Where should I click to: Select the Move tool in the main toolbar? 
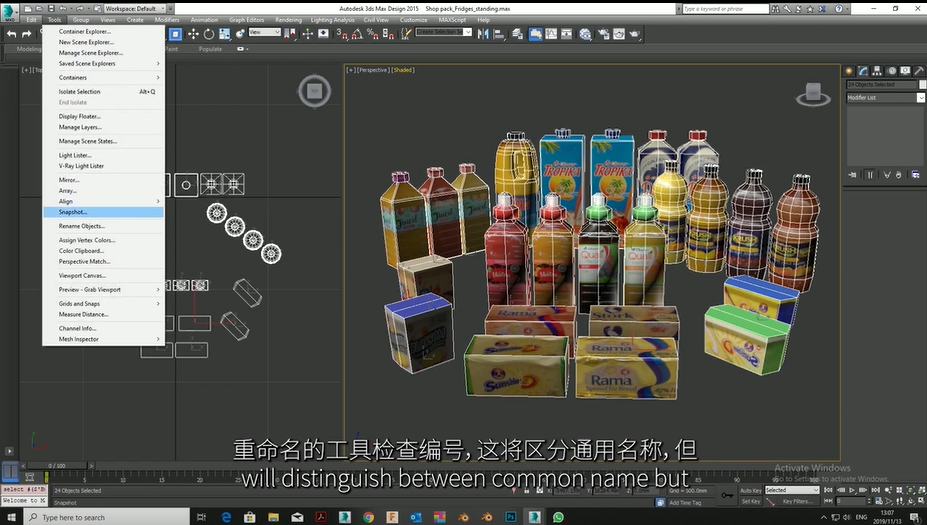[x=193, y=34]
